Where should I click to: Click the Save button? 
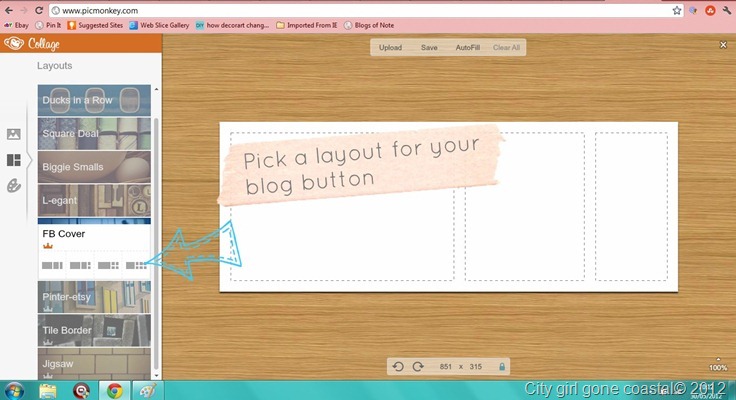point(429,47)
